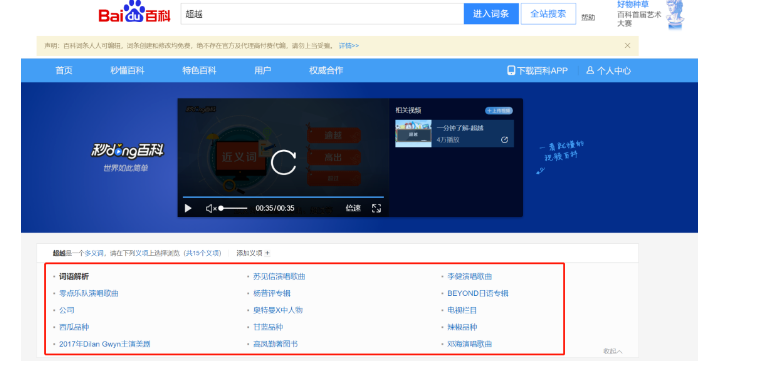Open the 杨蓉评专辑 entry
This screenshot has width=768, height=374.
(272, 293)
